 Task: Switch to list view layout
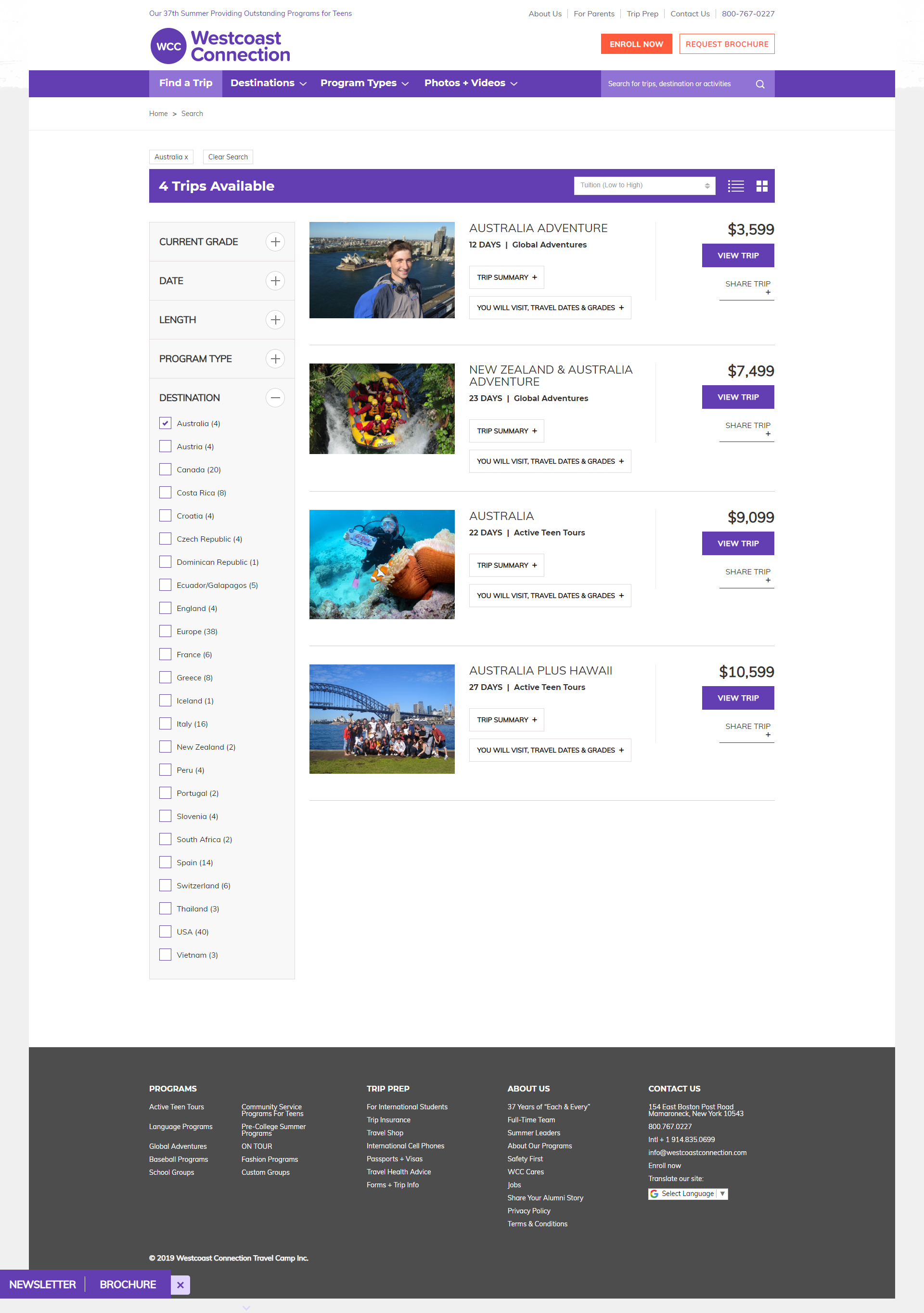click(735, 186)
